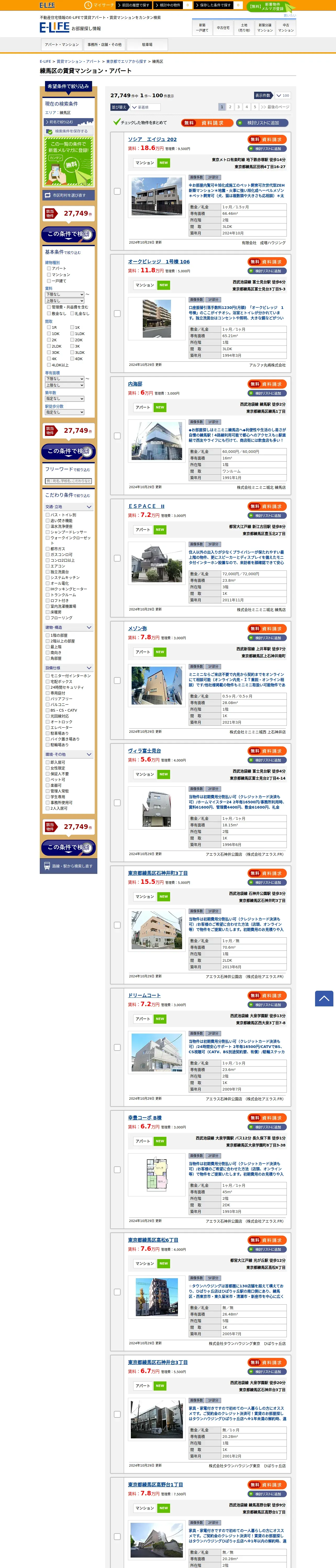
Task: Go to results page 2
Action: coord(231,107)
